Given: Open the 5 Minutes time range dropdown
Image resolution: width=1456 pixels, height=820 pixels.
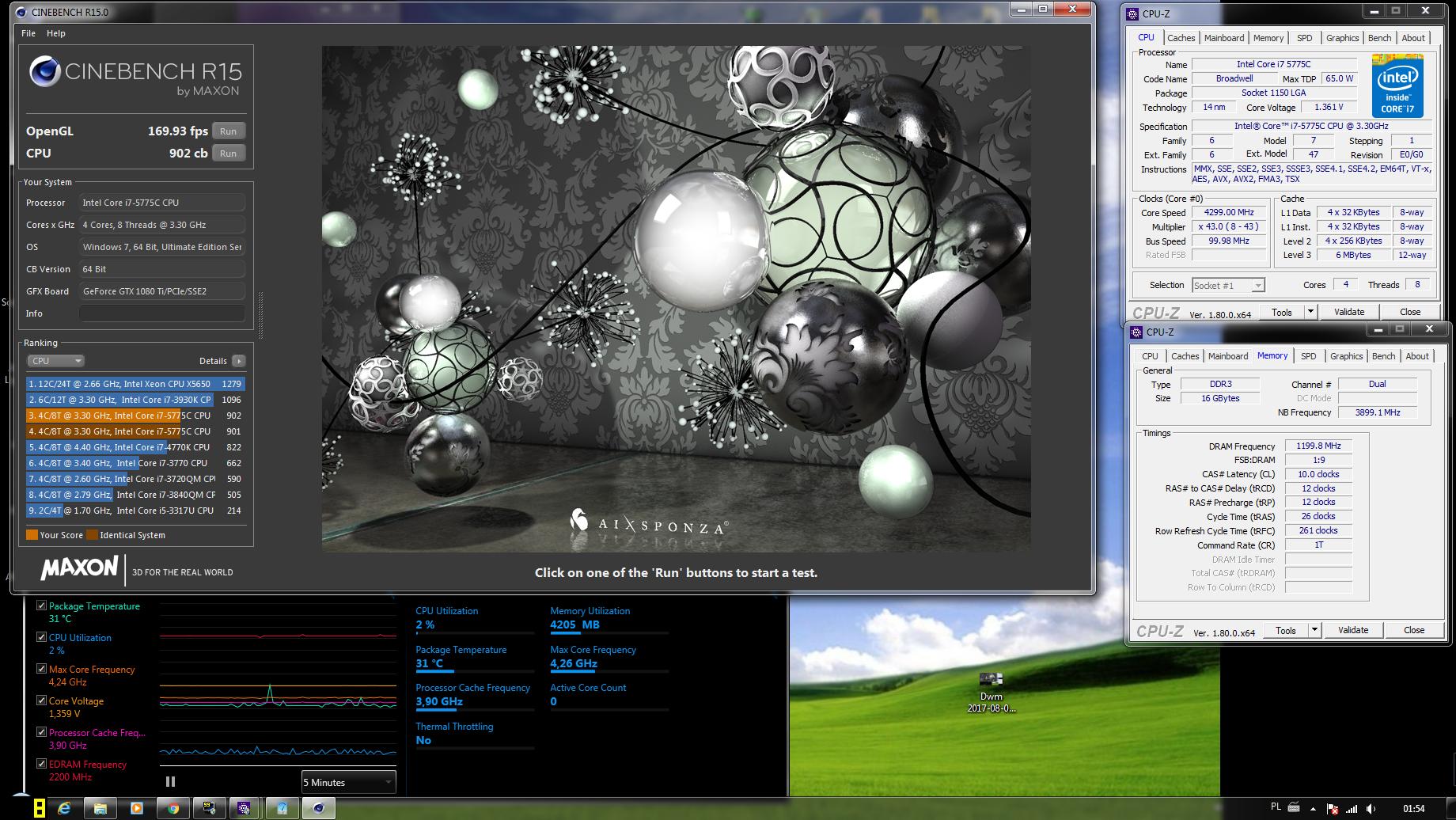Looking at the screenshot, I should (x=348, y=782).
